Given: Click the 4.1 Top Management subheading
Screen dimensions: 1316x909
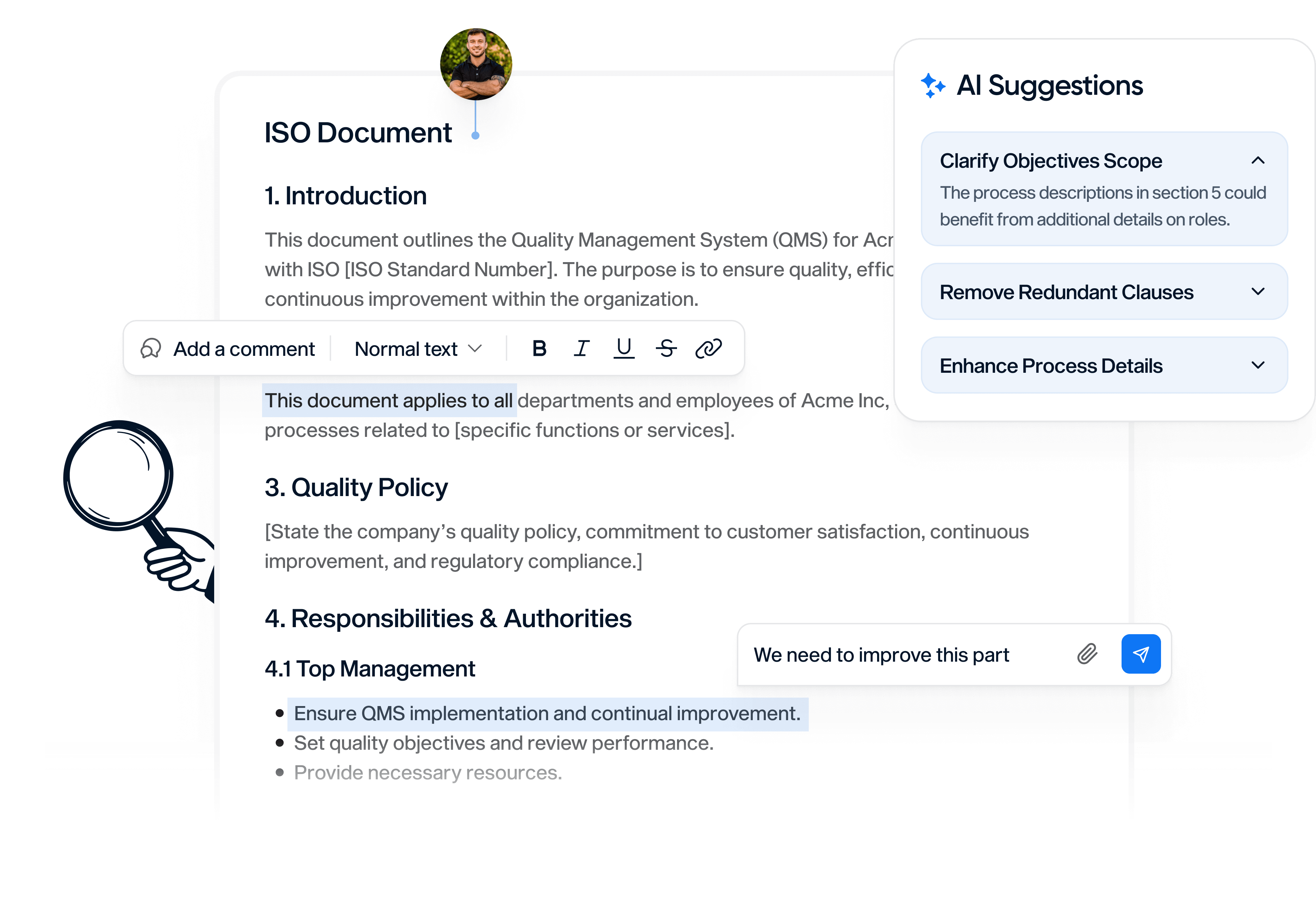Looking at the screenshot, I should (x=370, y=669).
